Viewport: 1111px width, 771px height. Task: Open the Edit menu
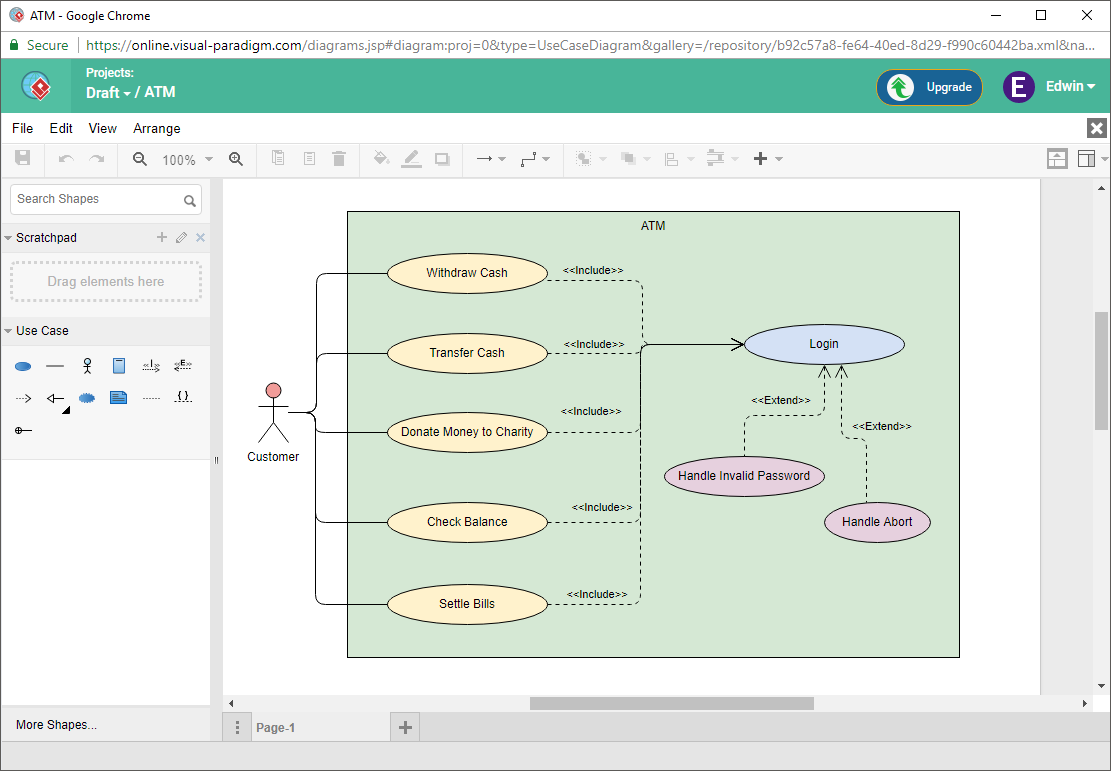tap(61, 128)
